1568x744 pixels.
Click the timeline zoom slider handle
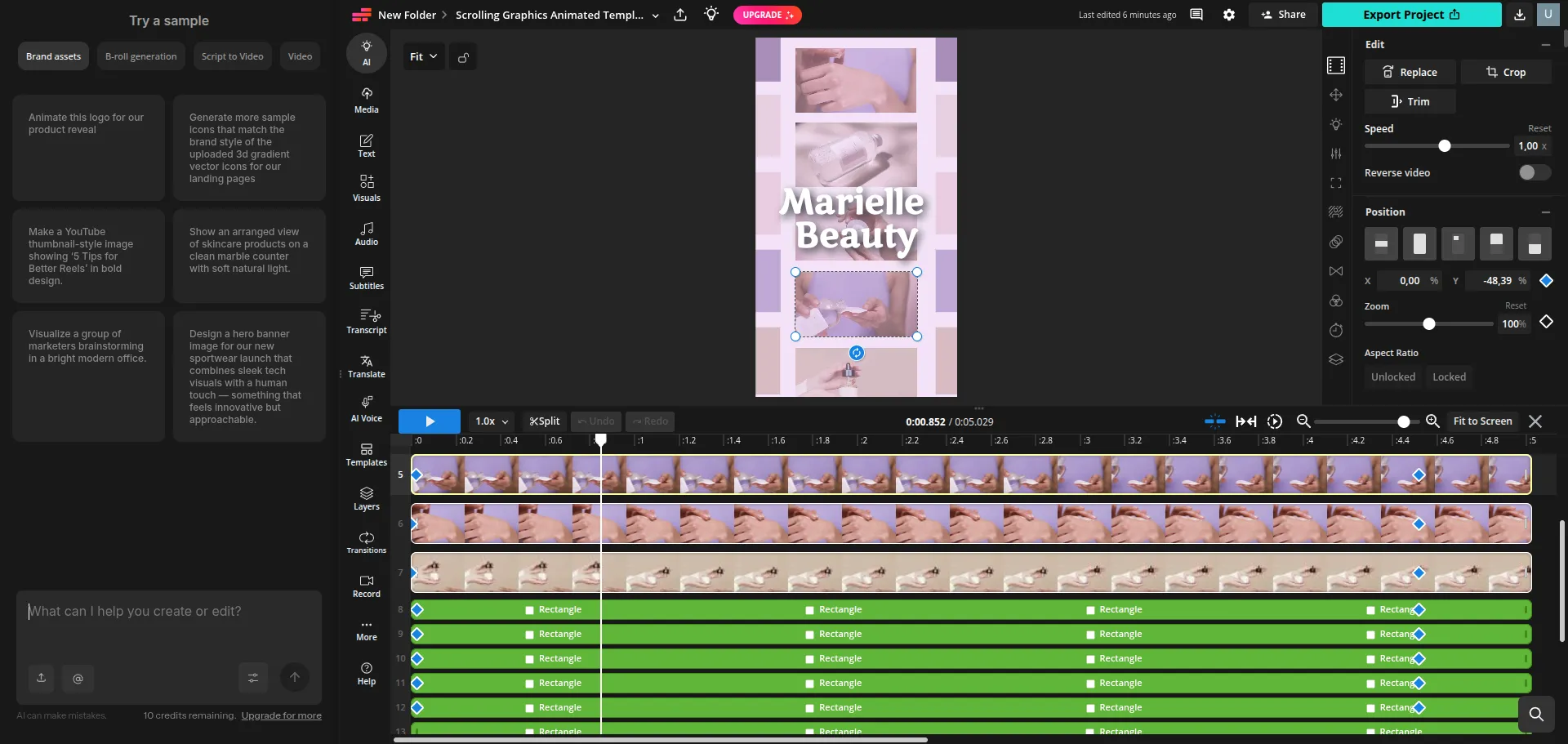point(1403,421)
